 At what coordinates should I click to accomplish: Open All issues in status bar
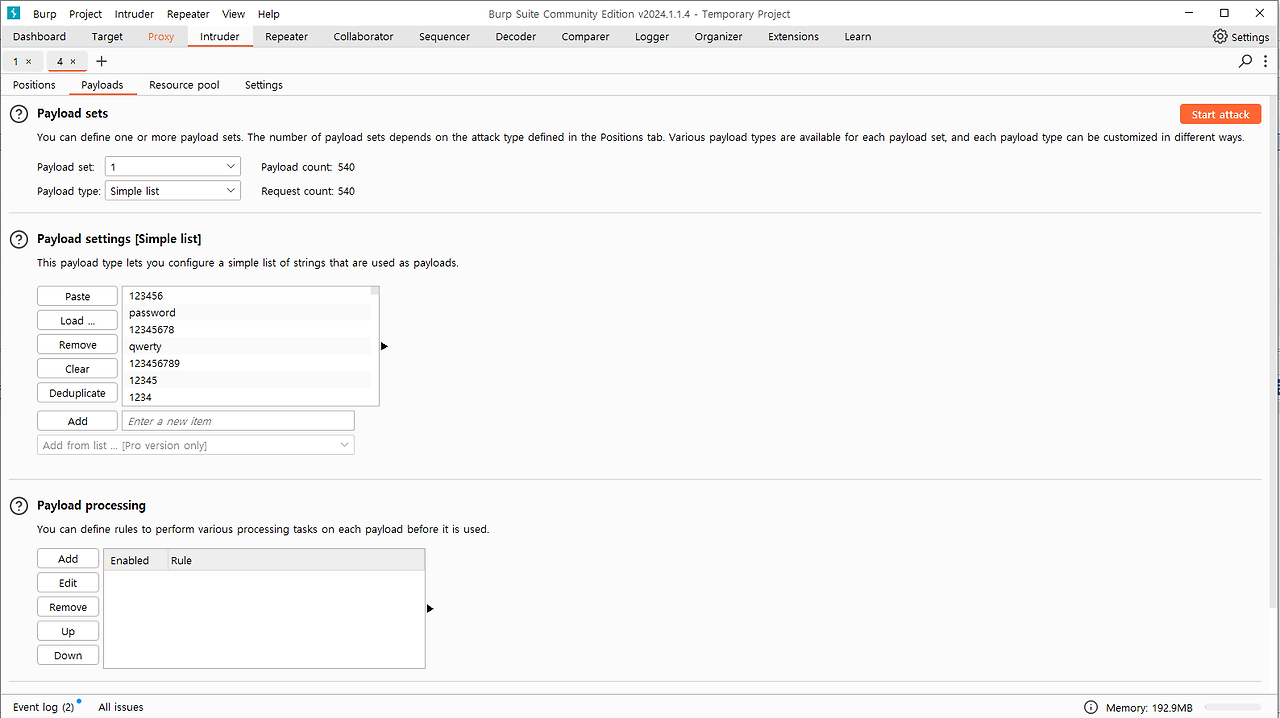121,707
